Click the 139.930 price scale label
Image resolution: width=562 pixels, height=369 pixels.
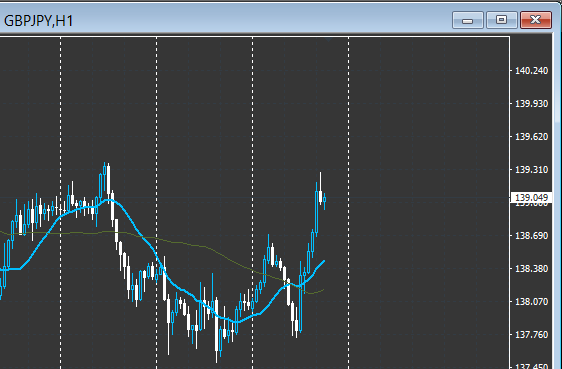point(532,104)
